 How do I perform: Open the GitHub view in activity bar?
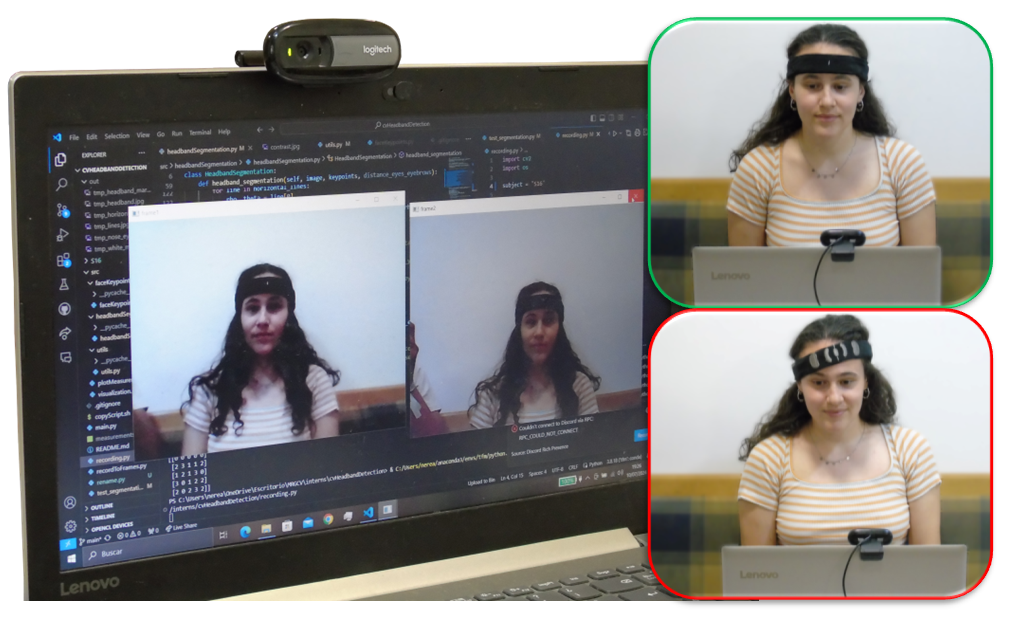(65, 309)
